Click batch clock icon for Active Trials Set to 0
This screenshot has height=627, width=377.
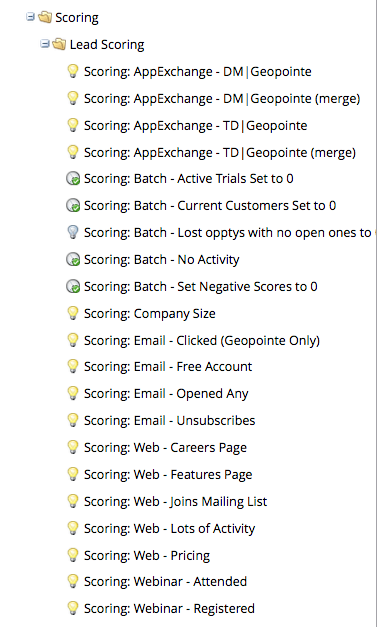pos(73,179)
